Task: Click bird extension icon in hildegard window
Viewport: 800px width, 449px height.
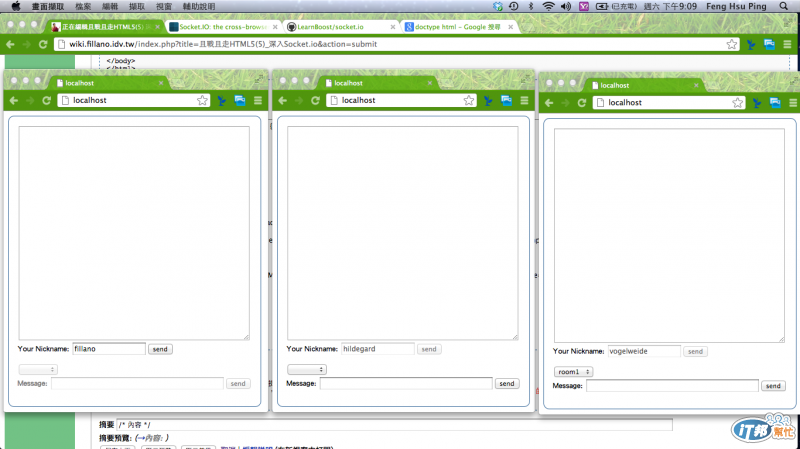Action: 488,101
